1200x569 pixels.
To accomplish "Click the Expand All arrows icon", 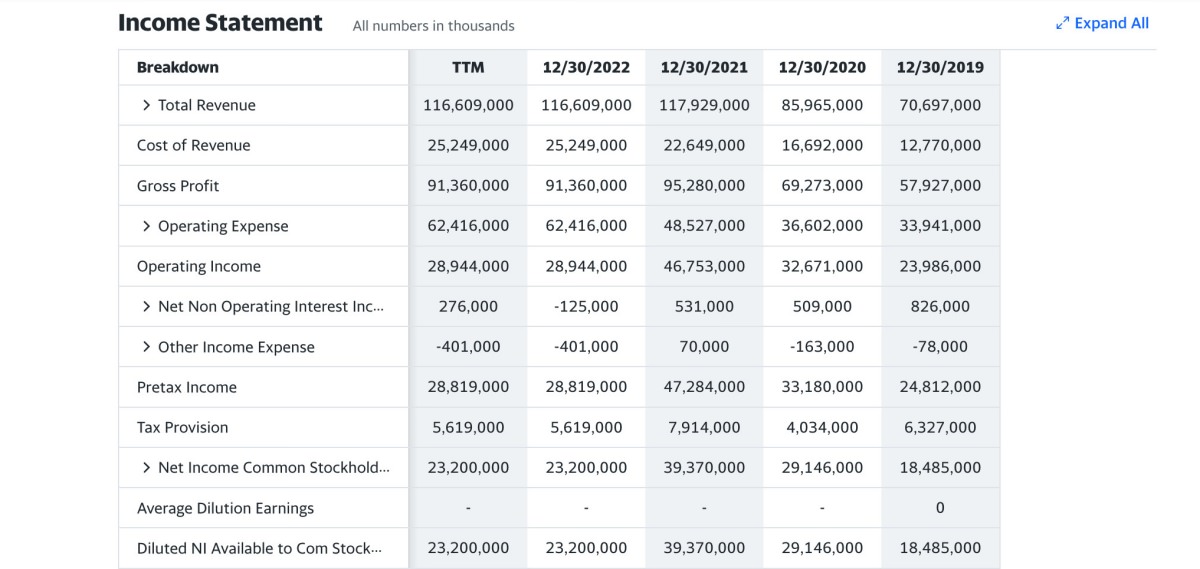I will [1063, 23].
